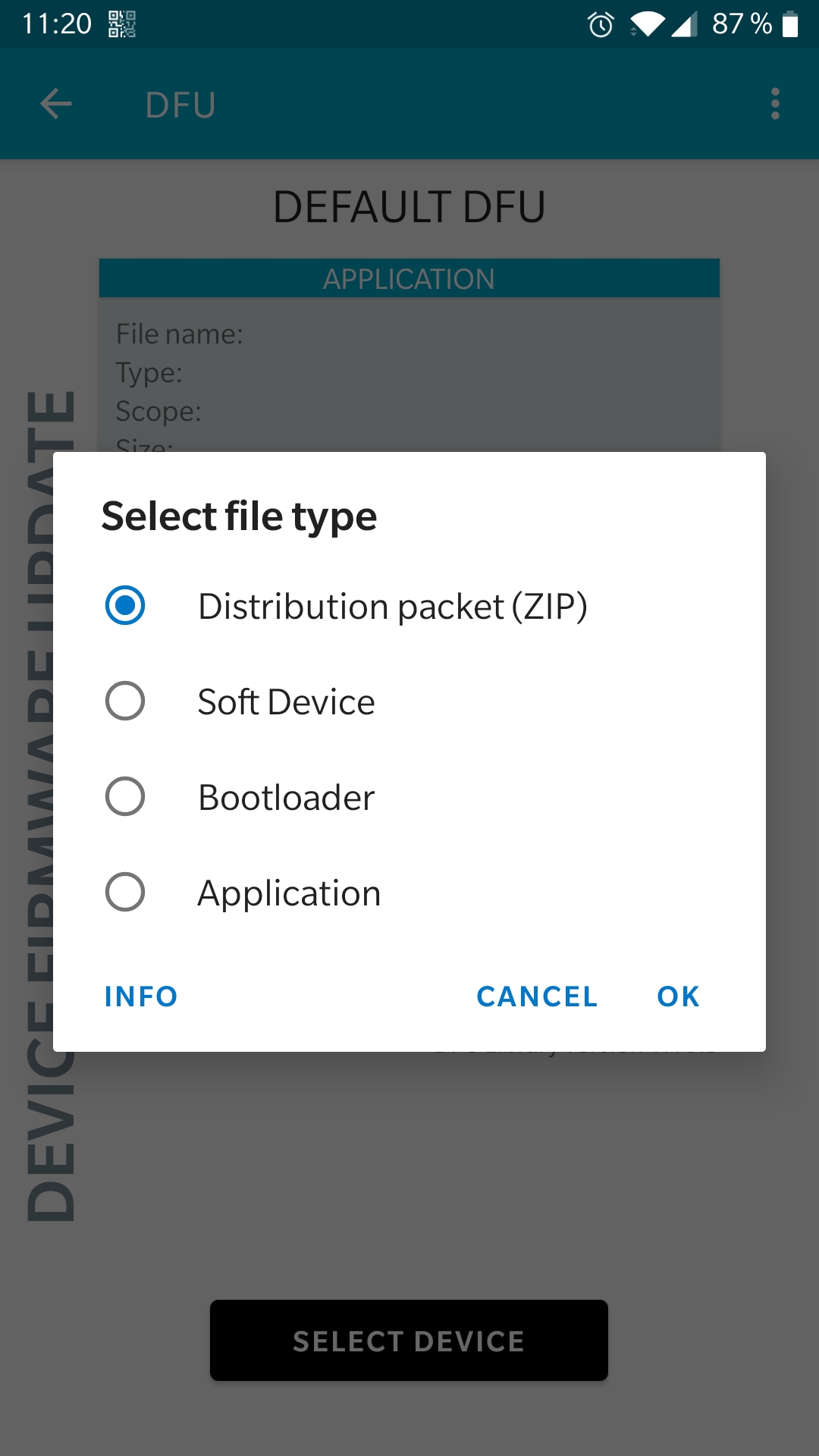Open the three-dot overflow menu
819x1456 pixels.
click(775, 104)
